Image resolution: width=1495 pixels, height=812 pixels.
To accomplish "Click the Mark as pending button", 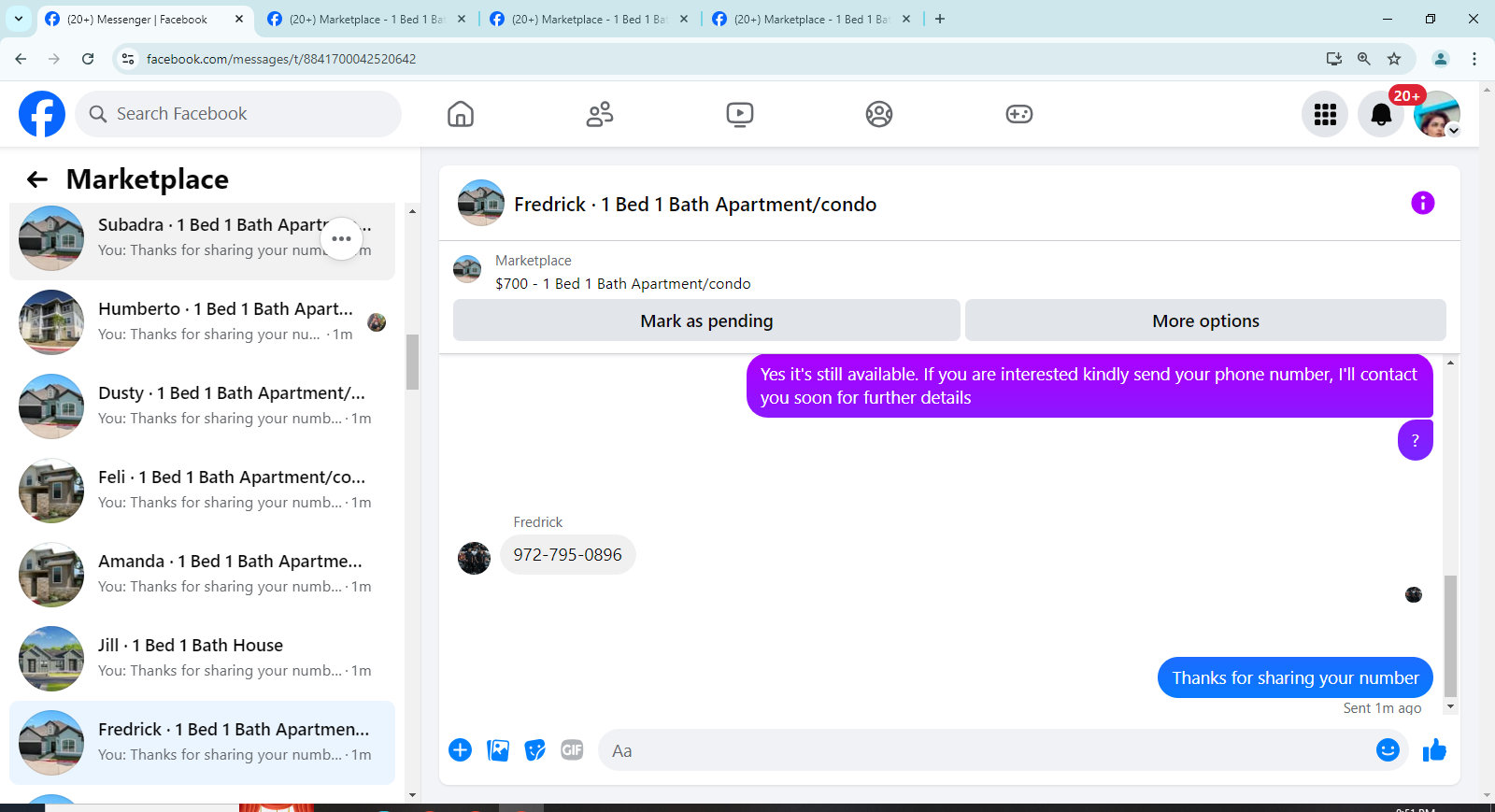I will (706, 321).
